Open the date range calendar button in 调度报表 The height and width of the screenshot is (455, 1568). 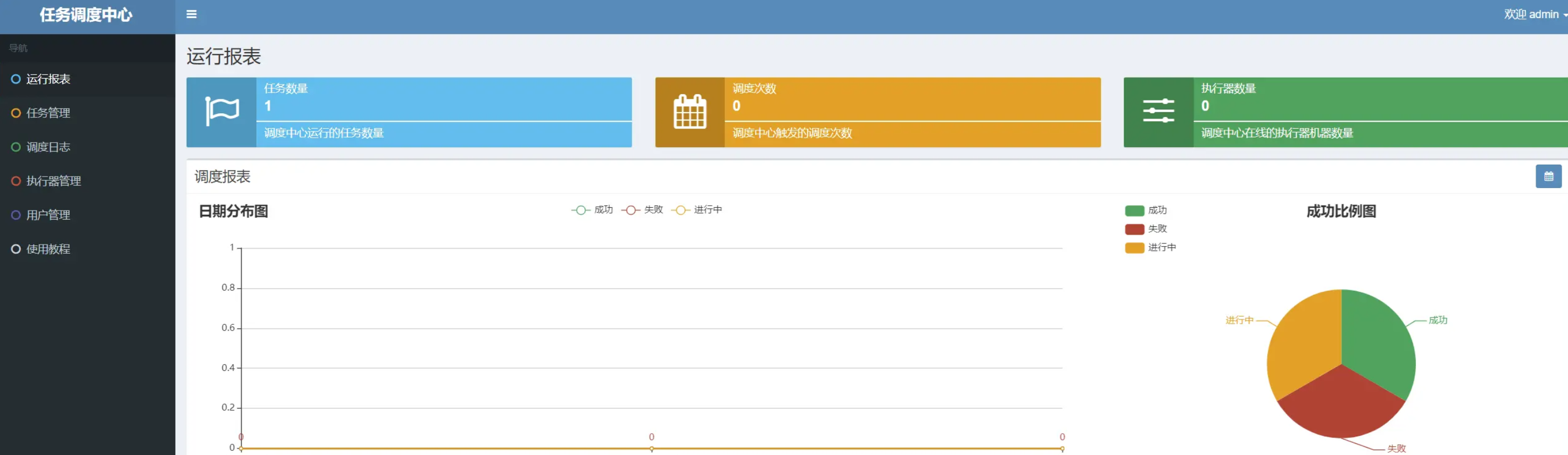[1548, 176]
